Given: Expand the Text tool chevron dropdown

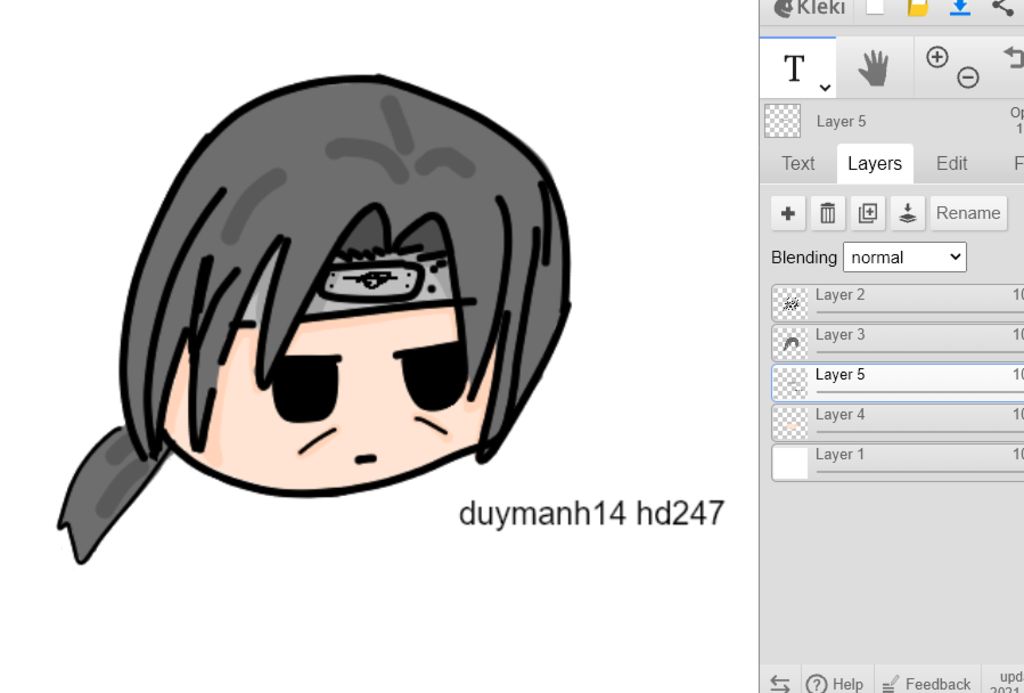Looking at the screenshot, I should (x=825, y=88).
